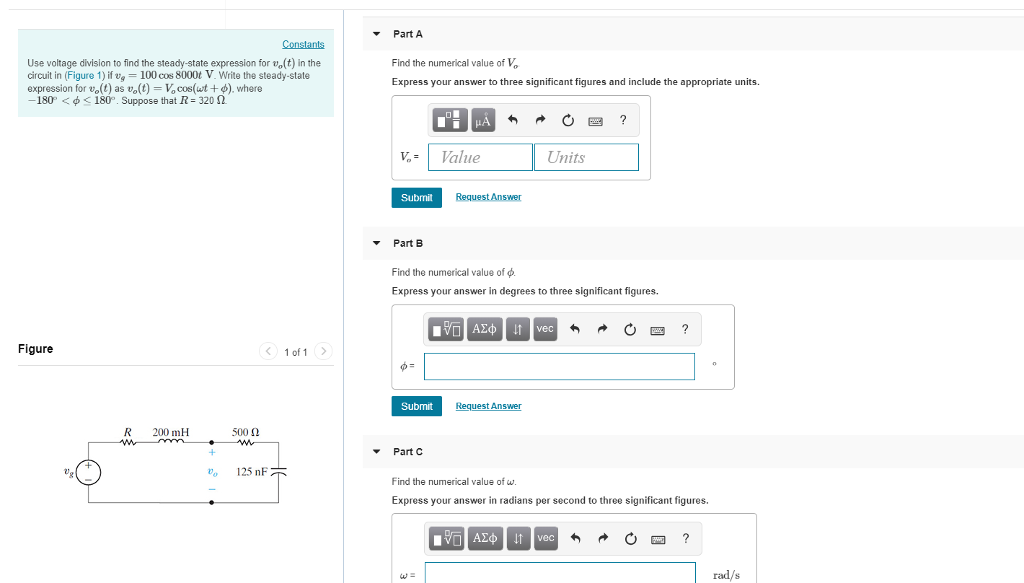This screenshot has height=583, width=1024.
Task: Insert vec notation in Part C
Action: pyautogui.click(x=546, y=539)
